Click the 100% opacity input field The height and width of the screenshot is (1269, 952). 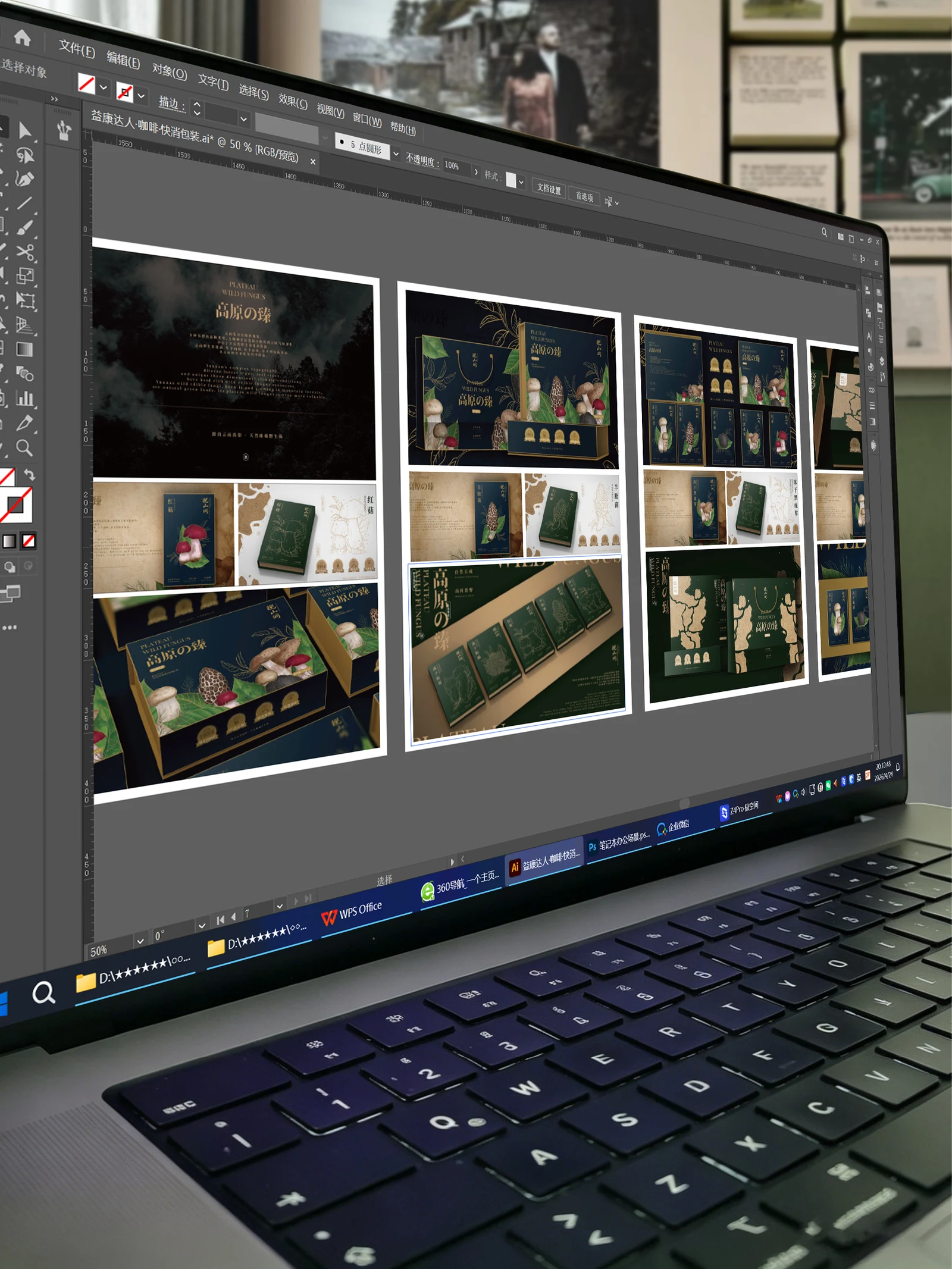[456, 166]
